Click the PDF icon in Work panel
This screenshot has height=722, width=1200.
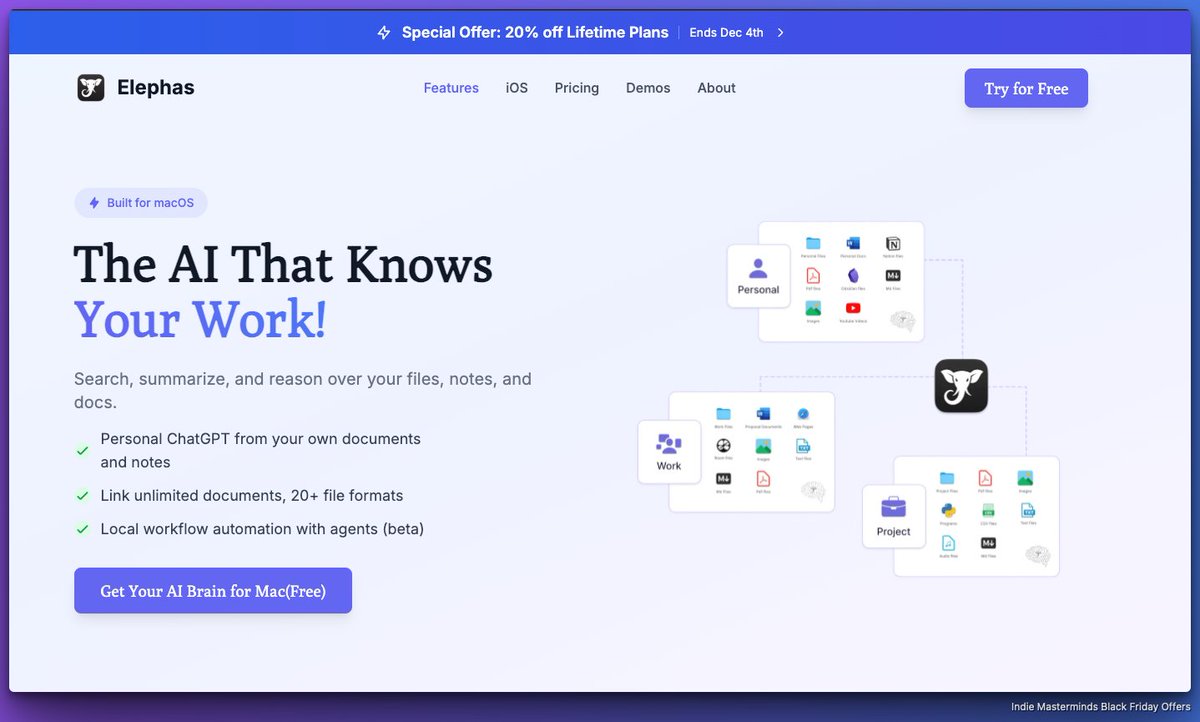click(x=763, y=478)
